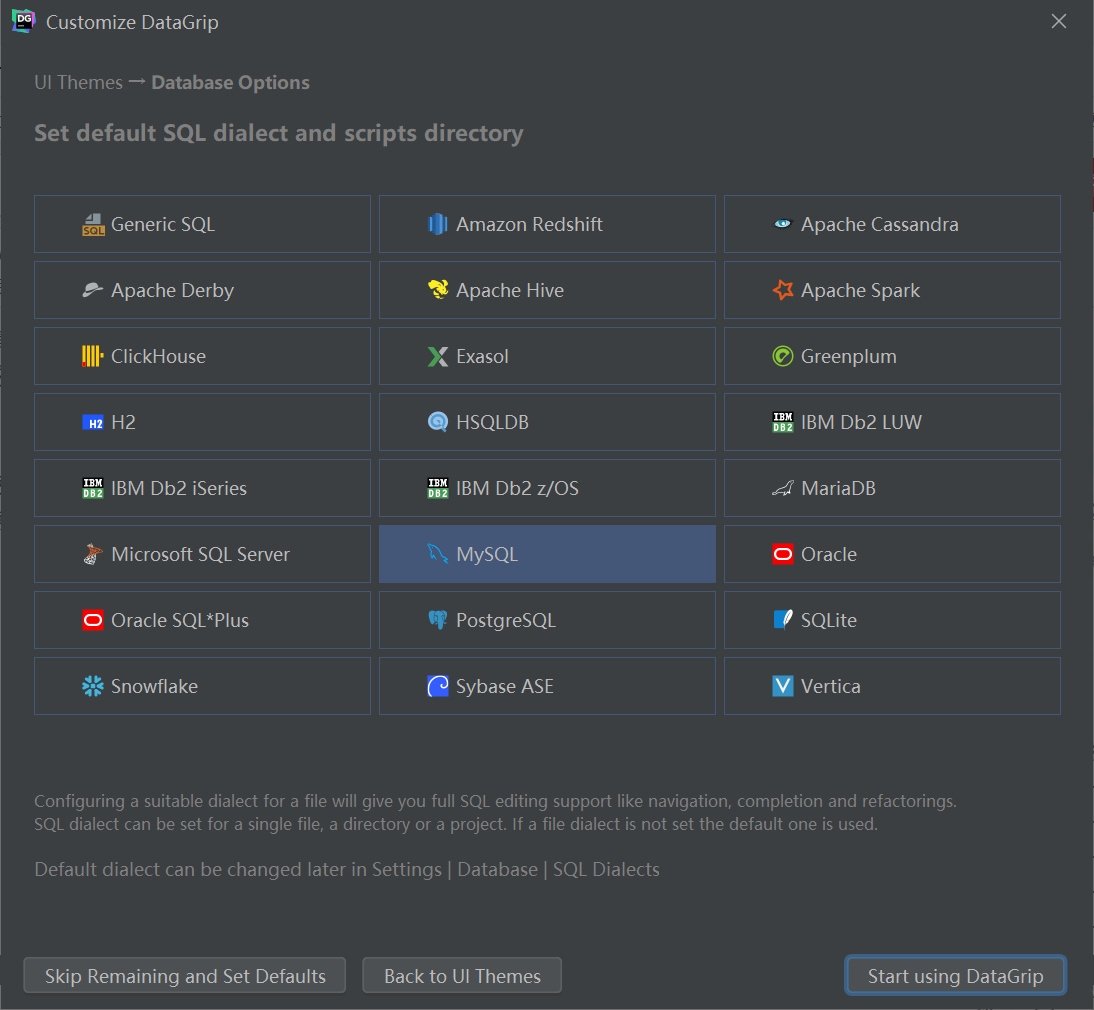
Task: Click the Vertica V icon
Action: (x=783, y=686)
